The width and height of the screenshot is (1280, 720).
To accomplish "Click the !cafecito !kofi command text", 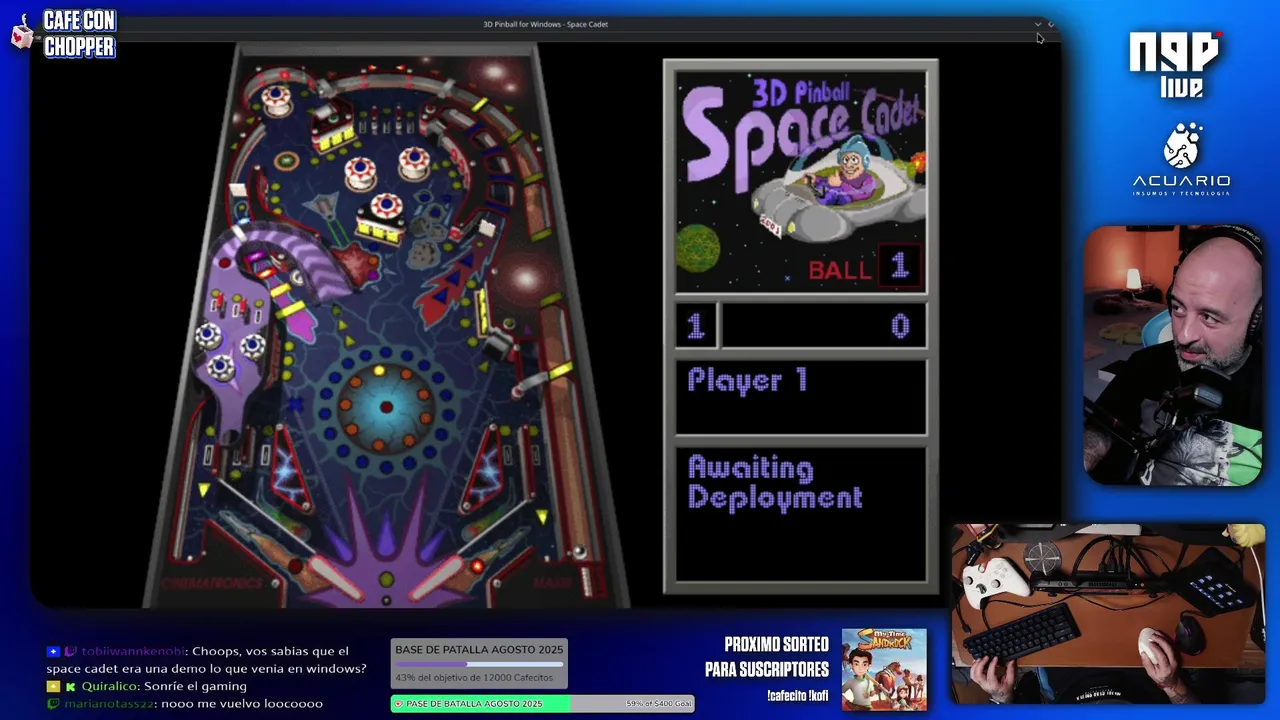I will (798, 696).
